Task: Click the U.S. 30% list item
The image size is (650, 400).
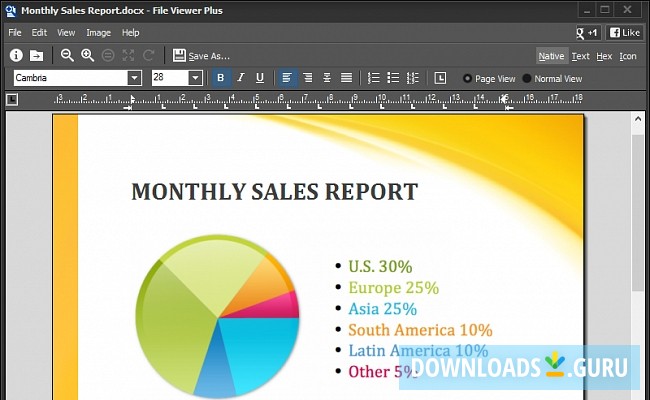Action: coord(380,267)
